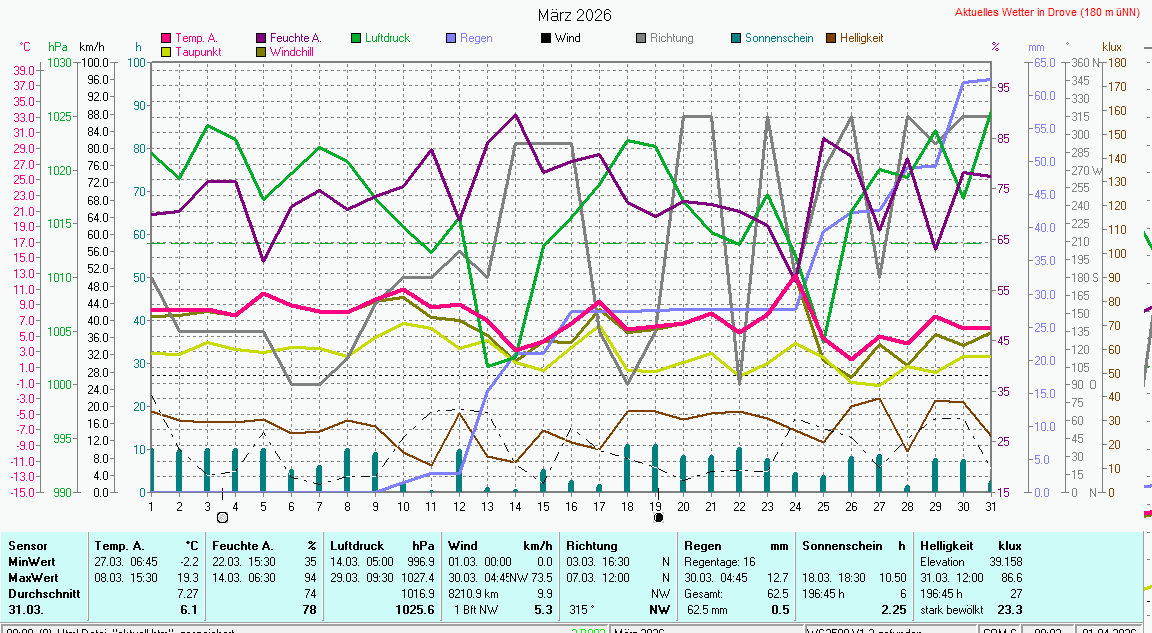Click the olive Windchill legend square
Image resolution: width=1152 pixels, height=633 pixels.
pos(261,51)
